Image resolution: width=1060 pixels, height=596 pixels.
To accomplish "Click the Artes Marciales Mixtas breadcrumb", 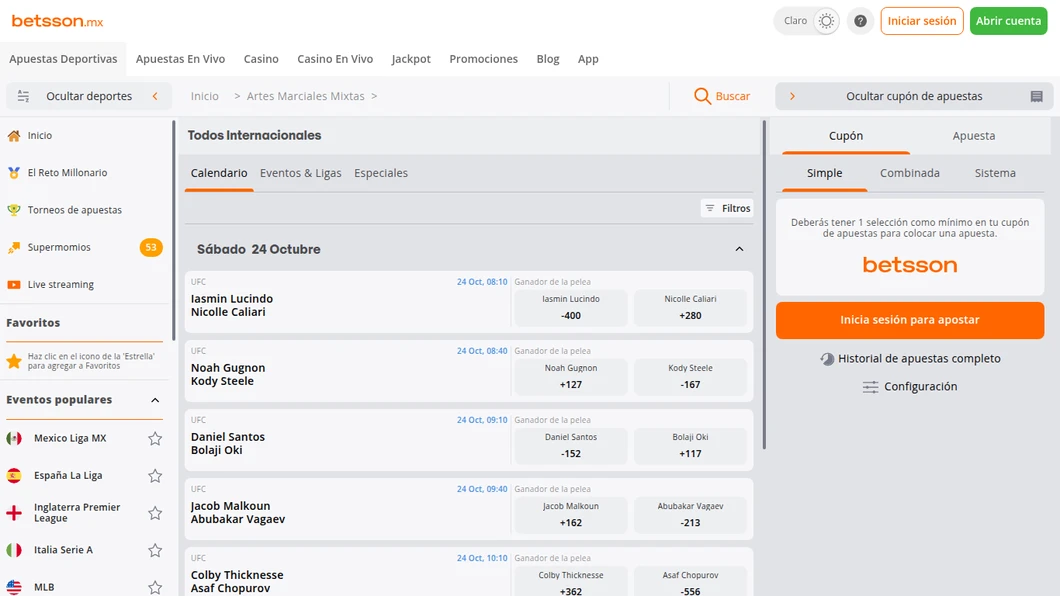I will point(306,96).
